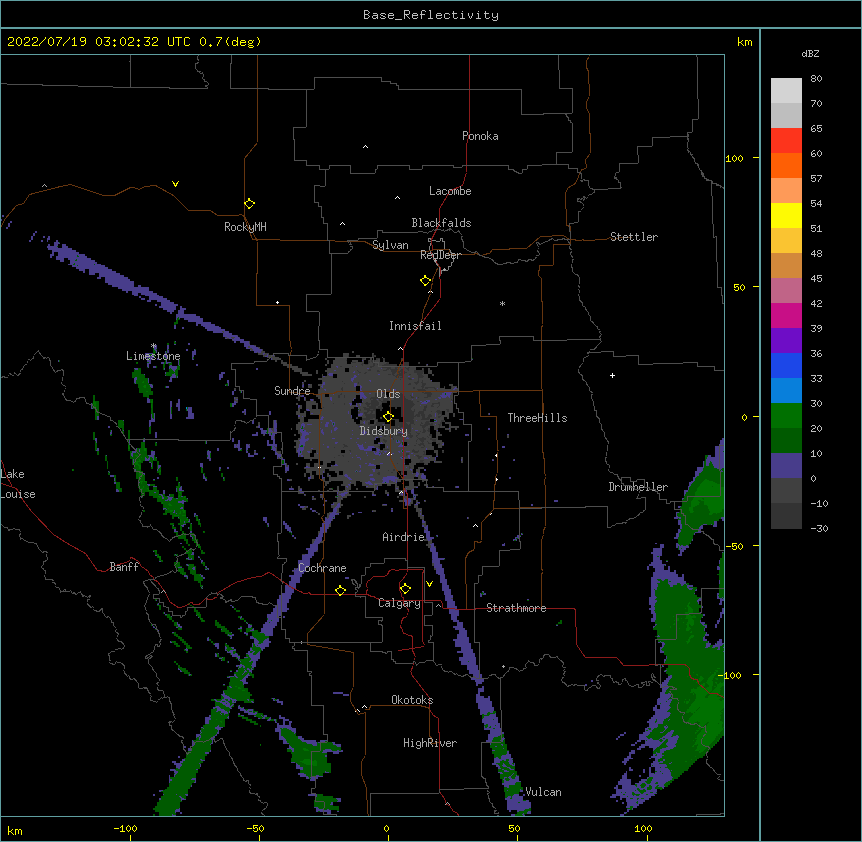Click the dBZ legend heading

tap(810, 53)
